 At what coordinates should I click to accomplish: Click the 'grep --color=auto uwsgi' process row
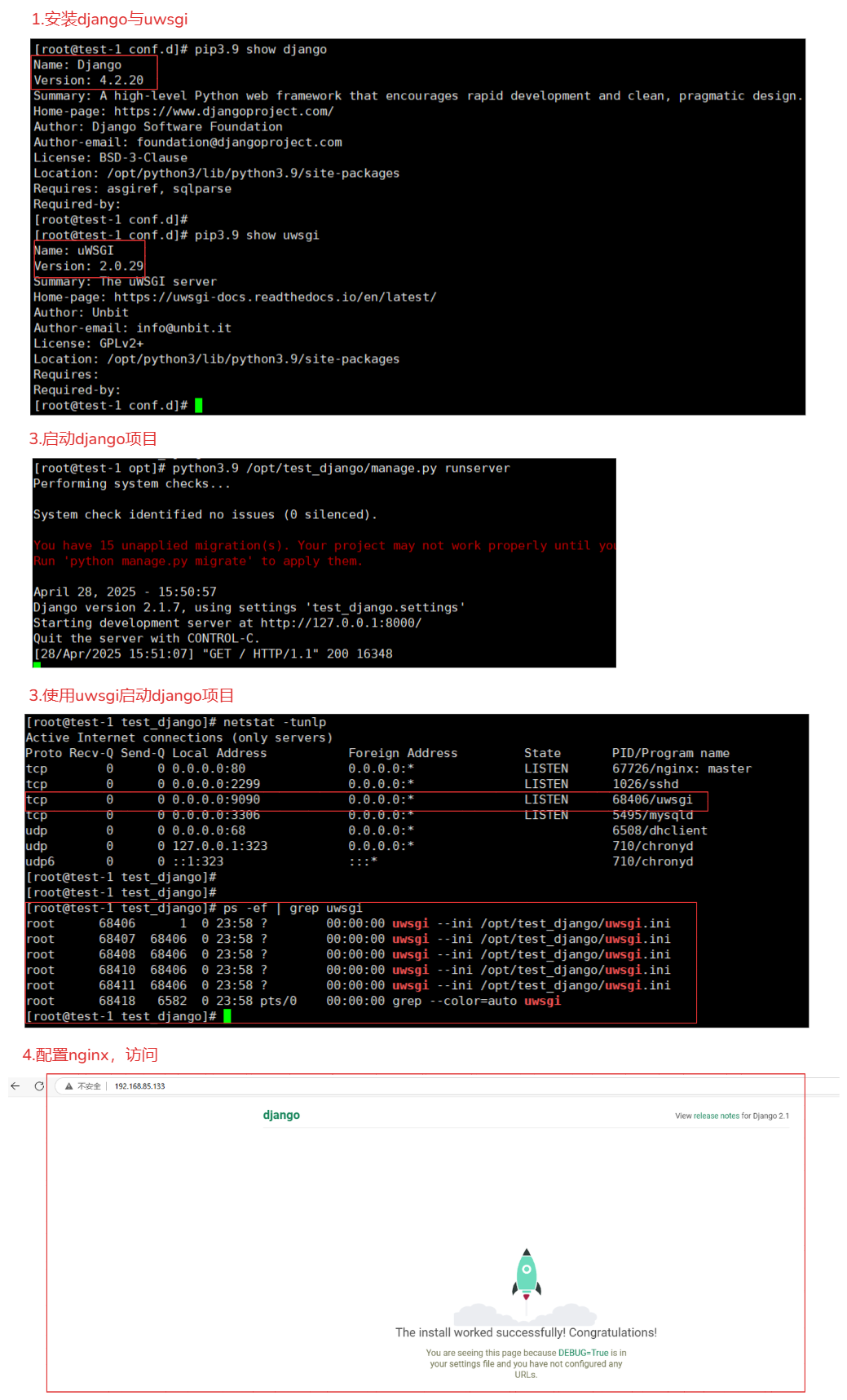(293, 1001)
